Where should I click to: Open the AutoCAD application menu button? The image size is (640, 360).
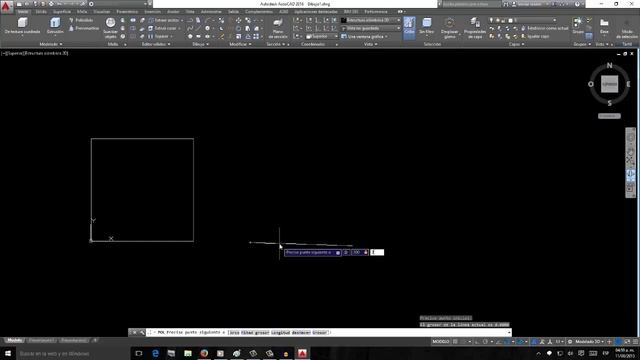pos(6,7)
